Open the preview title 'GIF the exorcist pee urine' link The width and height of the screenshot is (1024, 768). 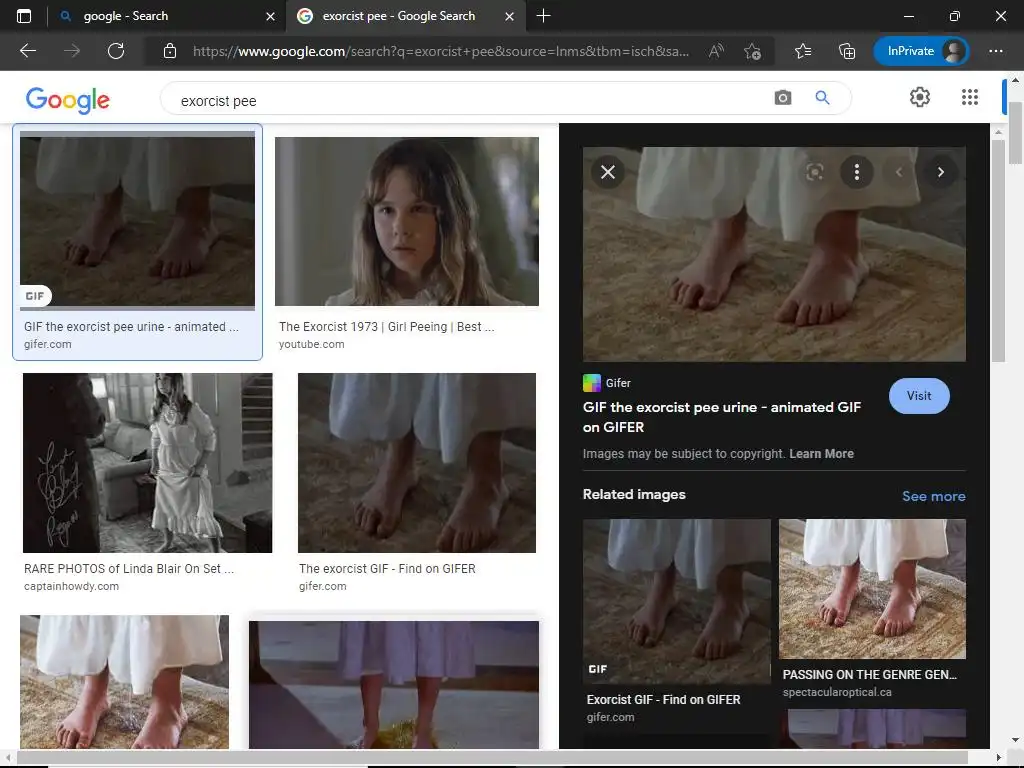(722, 417)
